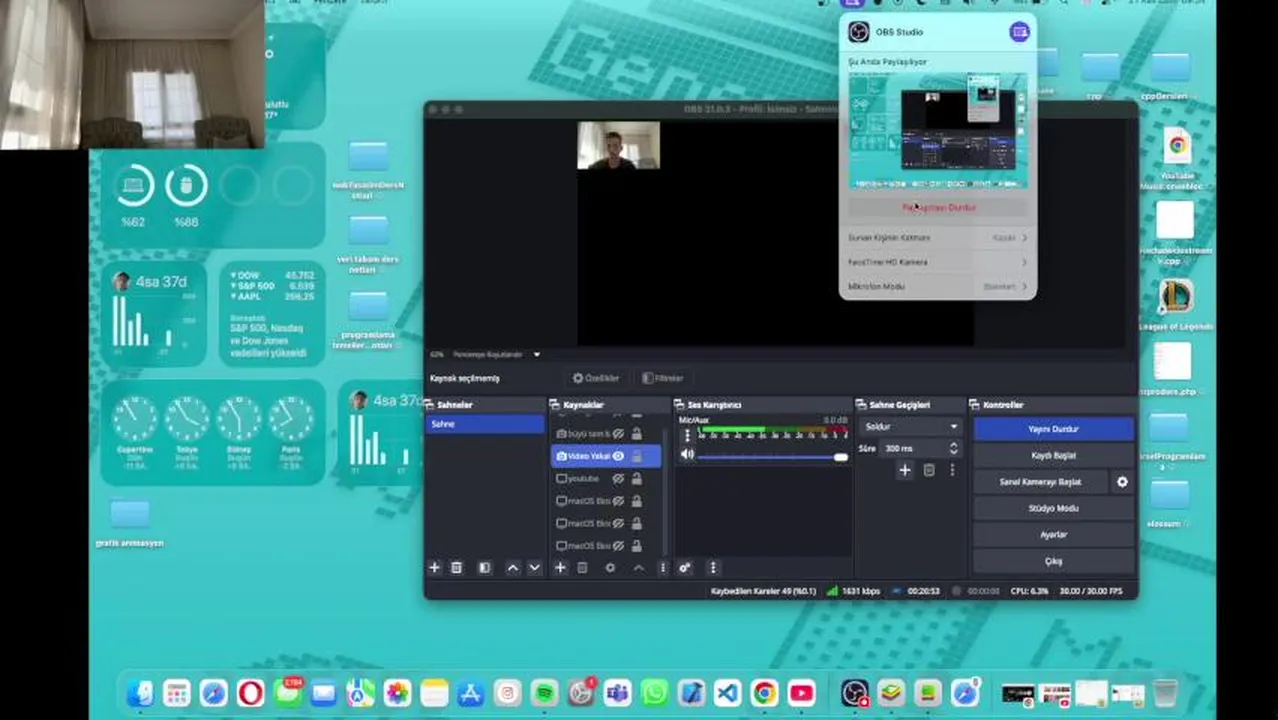1278x720 pixels.
Task: Remove scene transition with trash icon
Action: [929, 470]
